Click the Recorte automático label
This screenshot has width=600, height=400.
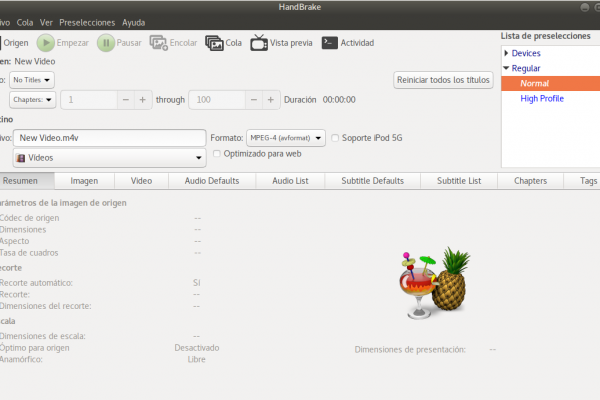point(36,283)
